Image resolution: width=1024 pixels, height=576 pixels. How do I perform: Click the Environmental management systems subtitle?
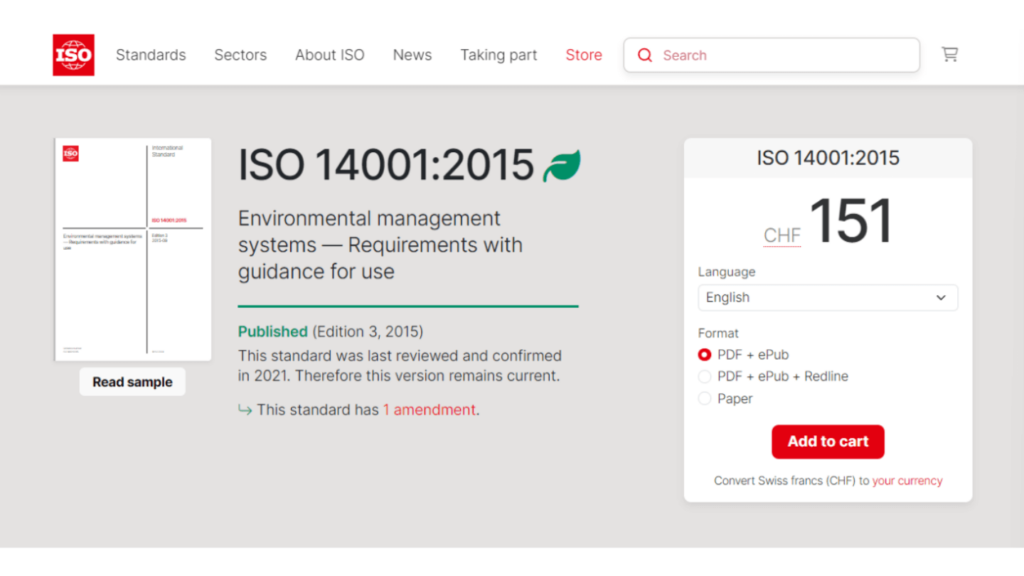click(x=380, y=245)
